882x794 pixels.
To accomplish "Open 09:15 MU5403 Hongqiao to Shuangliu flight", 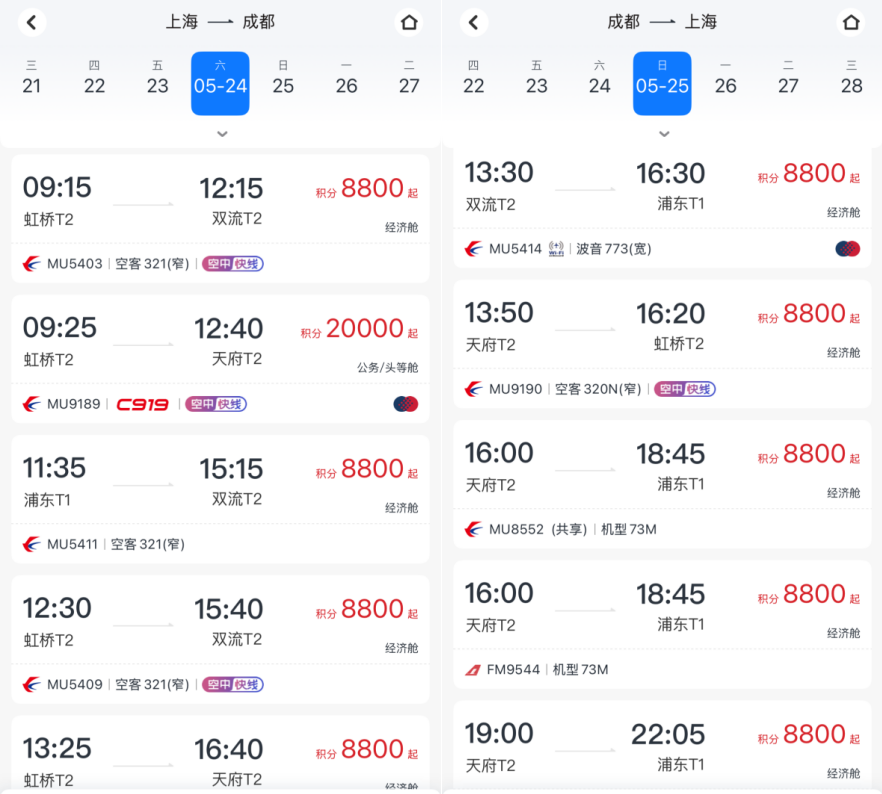I will tap(220, 219).
